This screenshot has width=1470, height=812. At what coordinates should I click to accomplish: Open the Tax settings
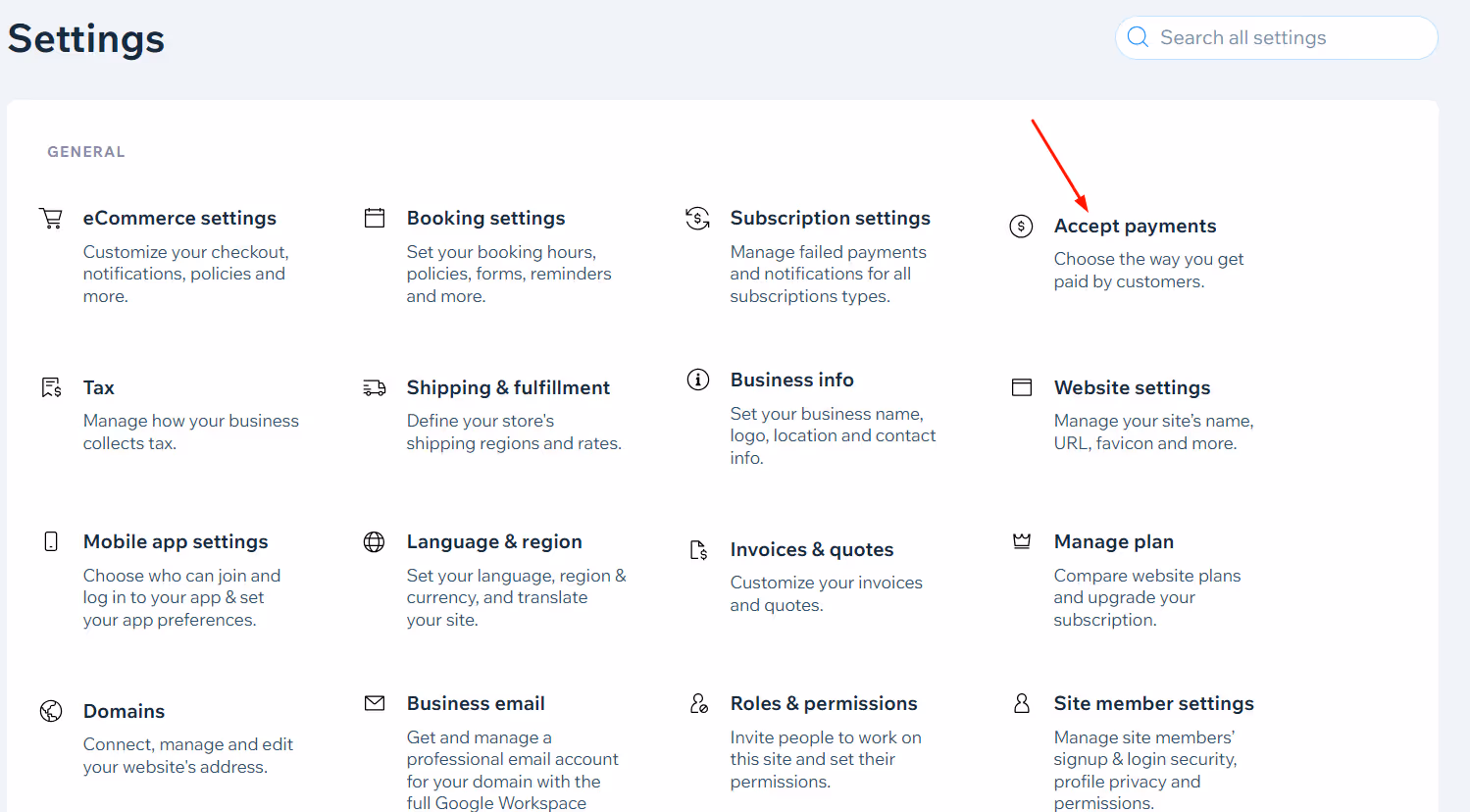98,387
